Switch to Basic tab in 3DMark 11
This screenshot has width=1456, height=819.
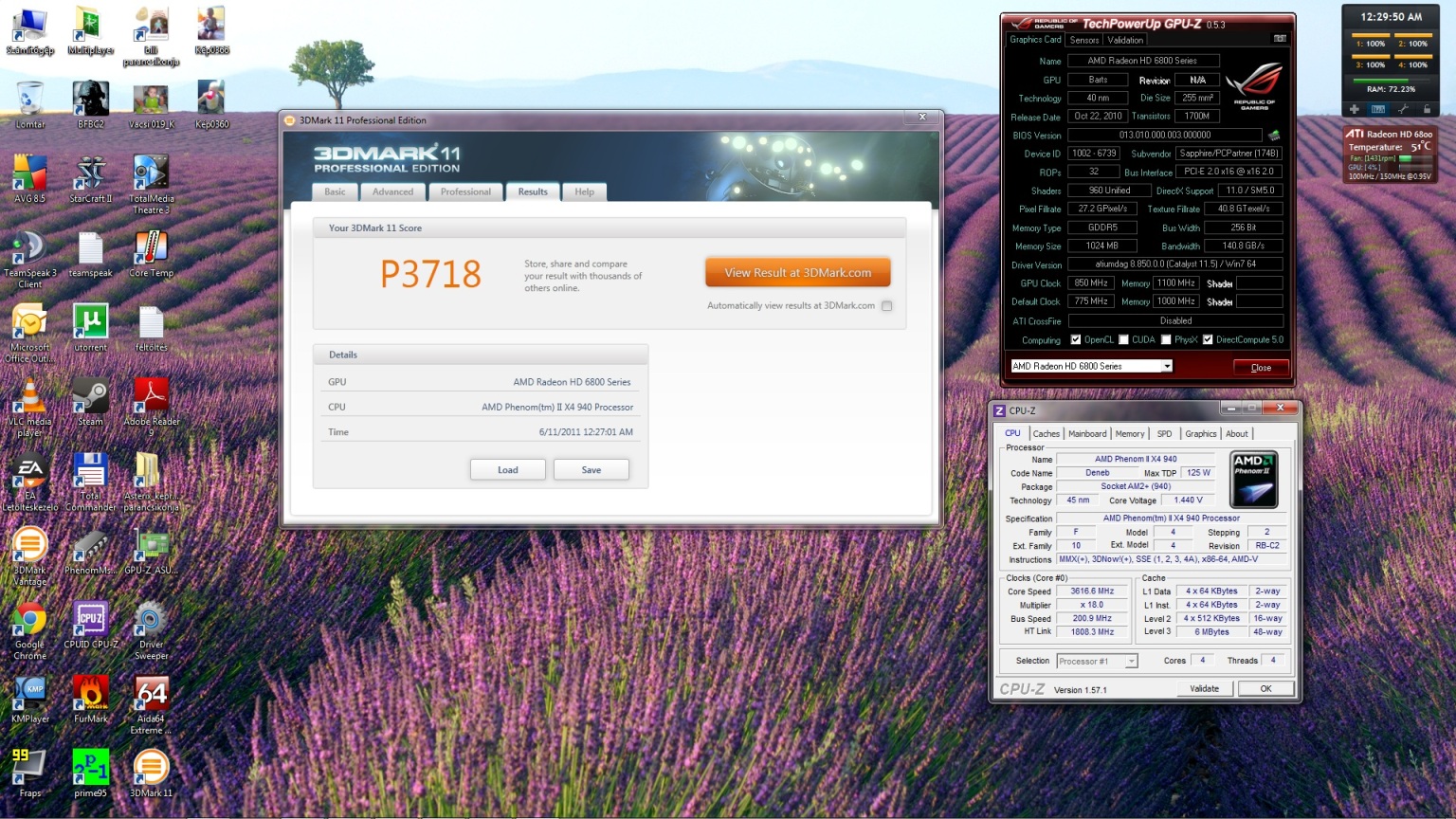tap(335, 191)
